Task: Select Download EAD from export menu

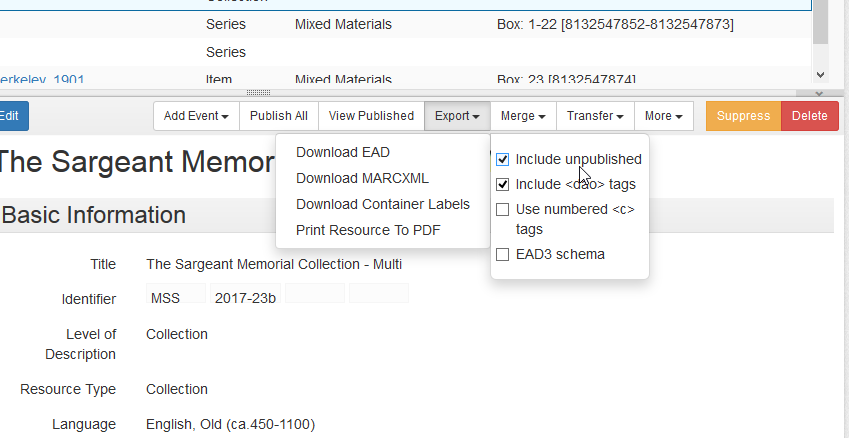Action: tap(343, 152)
